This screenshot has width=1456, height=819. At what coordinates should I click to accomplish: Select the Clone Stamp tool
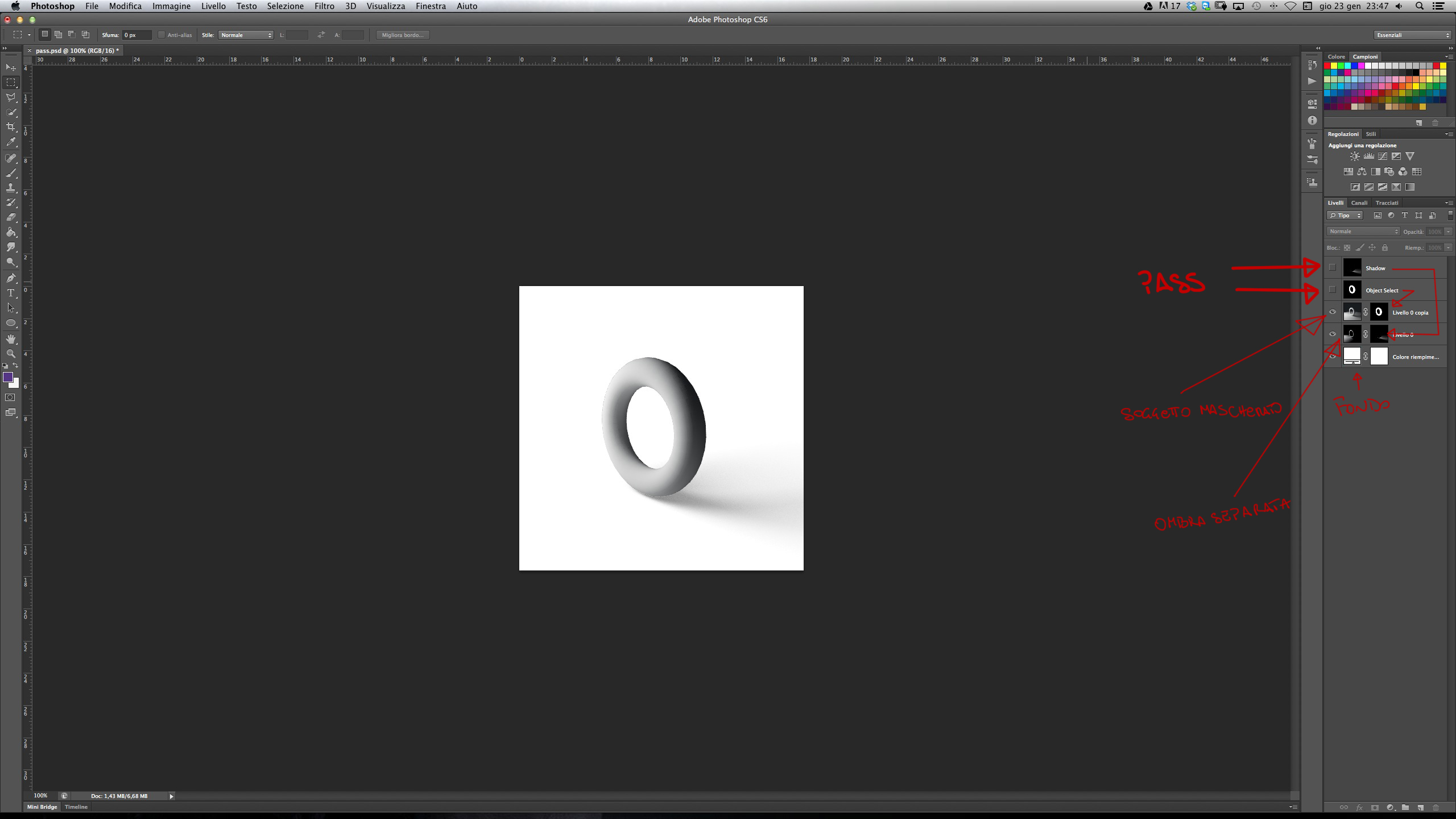[11, 188]
